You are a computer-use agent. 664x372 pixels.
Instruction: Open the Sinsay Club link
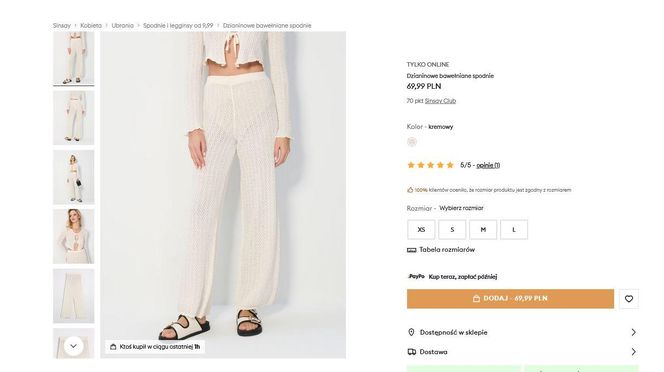click(x=440, y=101)
